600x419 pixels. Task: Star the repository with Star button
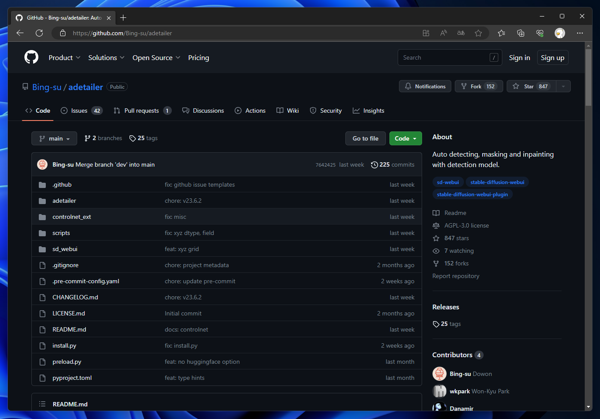[x=532, y=86]
